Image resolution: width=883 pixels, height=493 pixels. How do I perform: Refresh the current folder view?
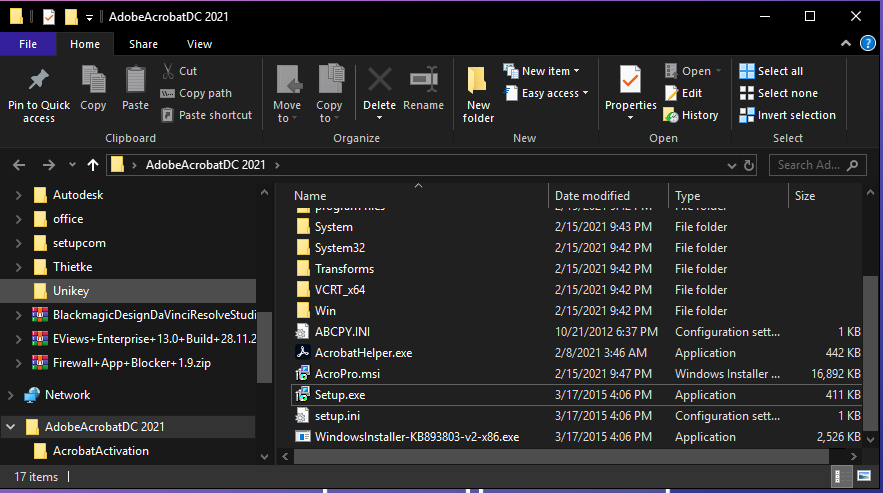748,165
